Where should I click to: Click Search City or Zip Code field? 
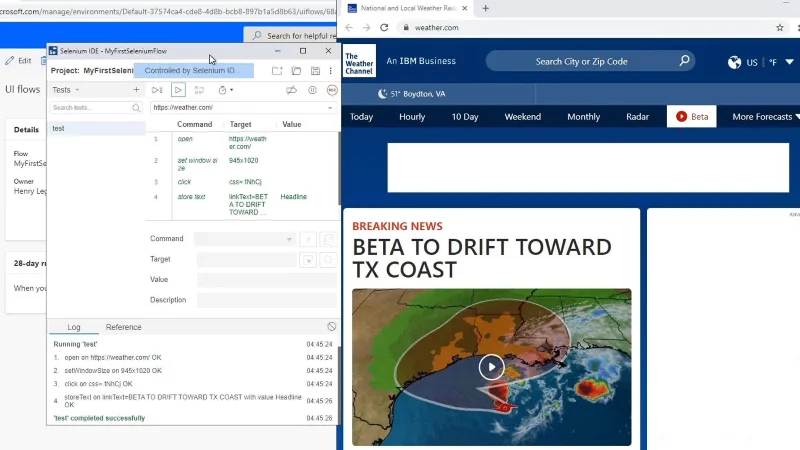pos(581,61)
